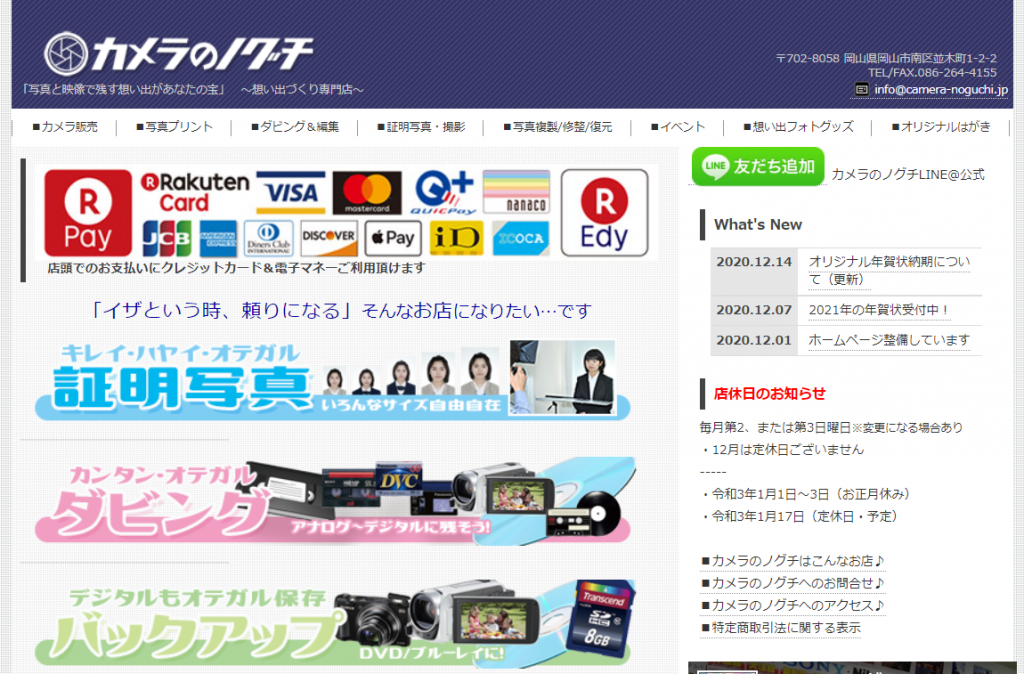Click the QUICPay logo icon
The width and height of the screenshot is (1024, 674).
coord(443,192)
